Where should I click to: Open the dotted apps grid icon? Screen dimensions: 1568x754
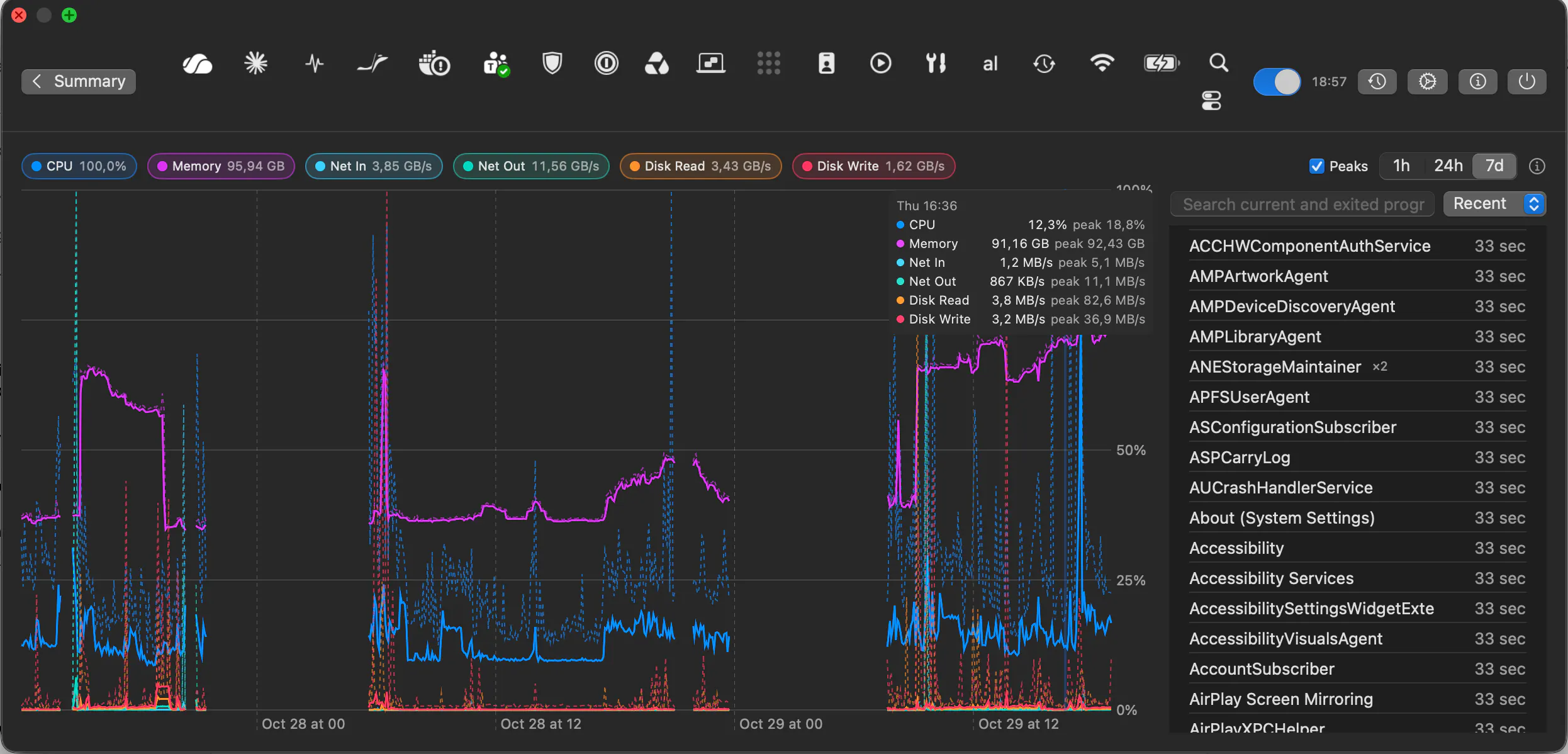[768, 63]
